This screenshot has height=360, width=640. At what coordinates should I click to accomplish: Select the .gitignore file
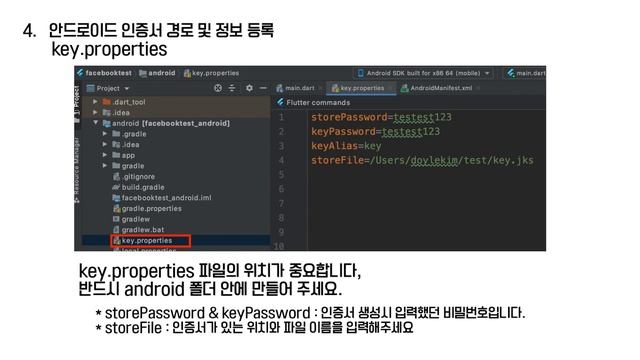tap(176, 176)
